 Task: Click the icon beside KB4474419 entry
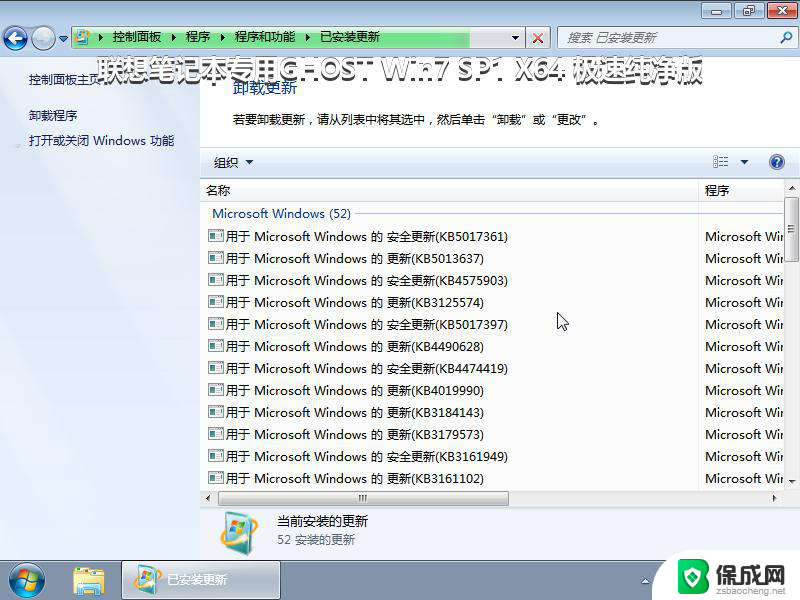pyautogui.click(x=216, y=367)
